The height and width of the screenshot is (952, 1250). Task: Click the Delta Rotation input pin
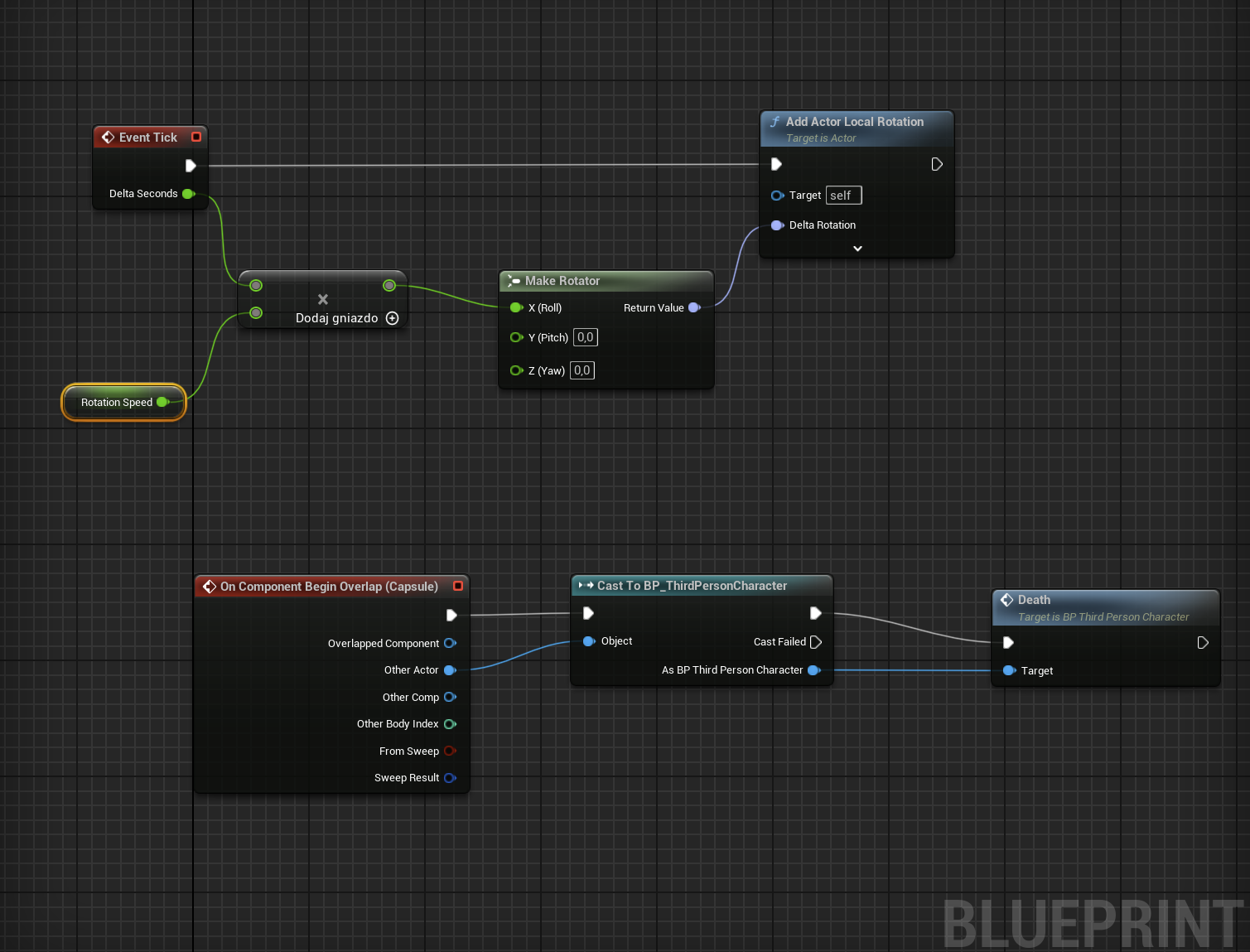click(777, 225)
